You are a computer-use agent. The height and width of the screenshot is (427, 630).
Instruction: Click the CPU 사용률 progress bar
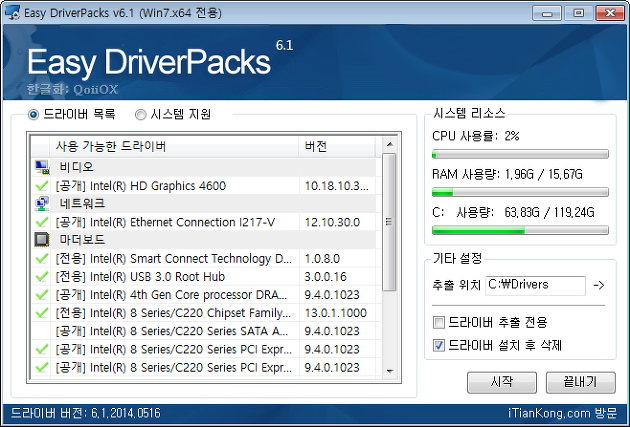(x=520, y=154)
